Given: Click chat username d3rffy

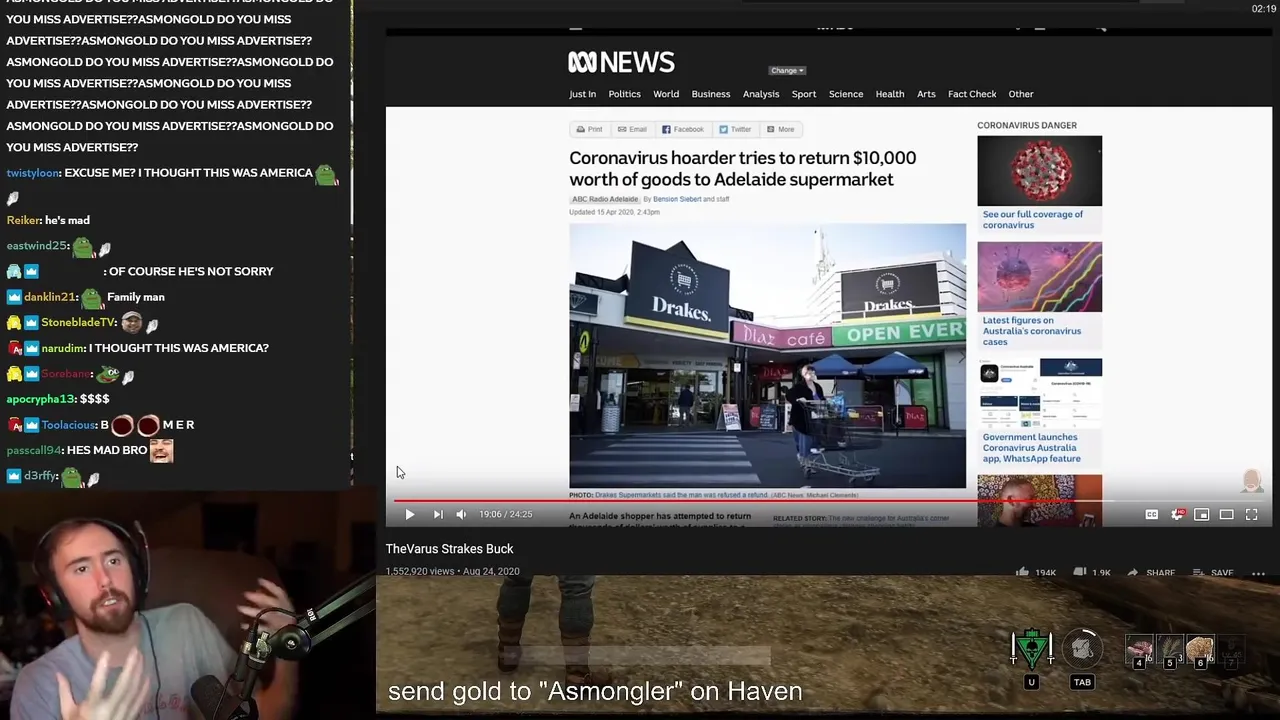Looking at the screenshot, I should (x=41, y=476).
